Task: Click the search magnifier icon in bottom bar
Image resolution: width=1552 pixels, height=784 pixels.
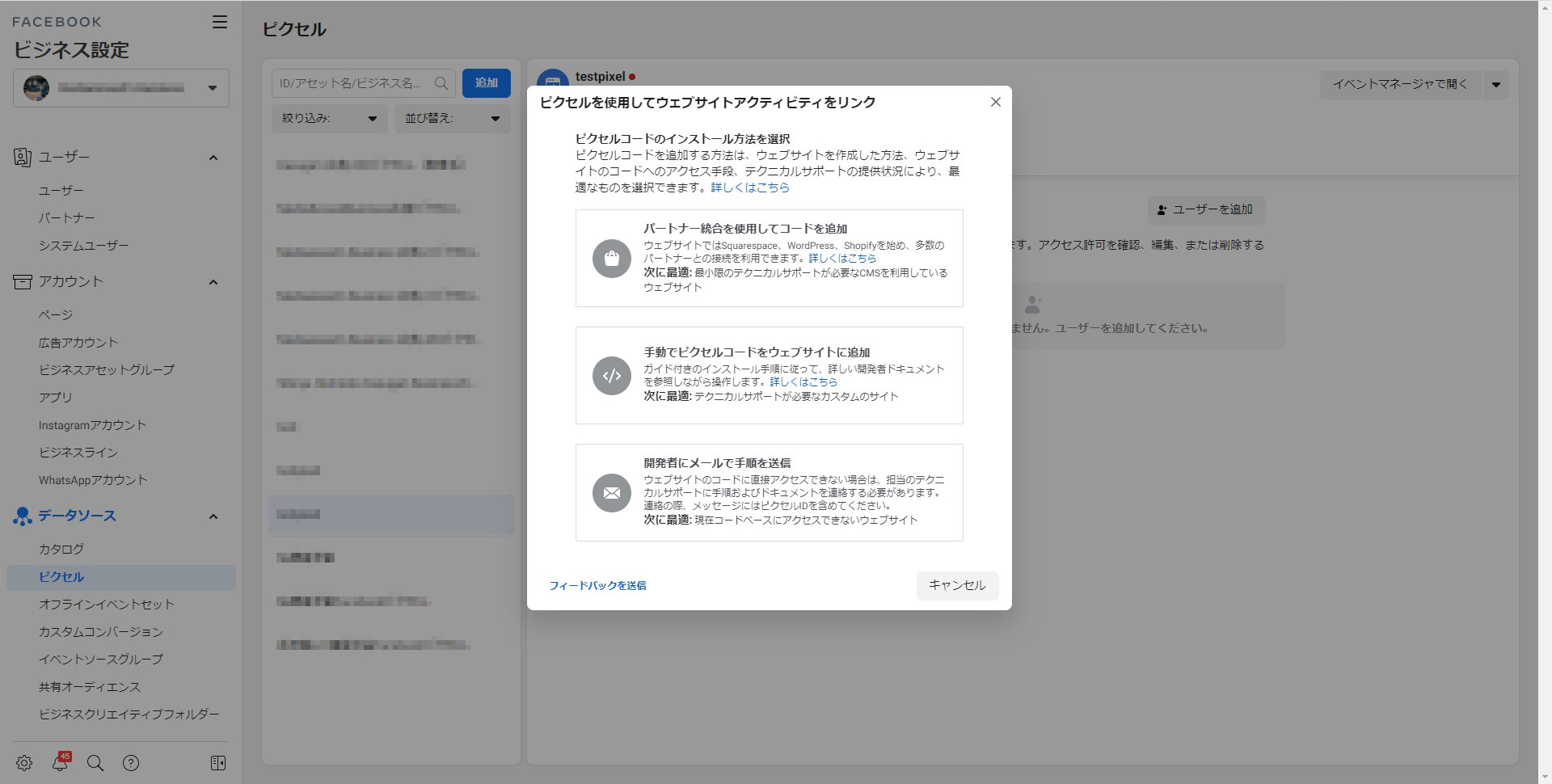Action: click(x=95, y=763)
